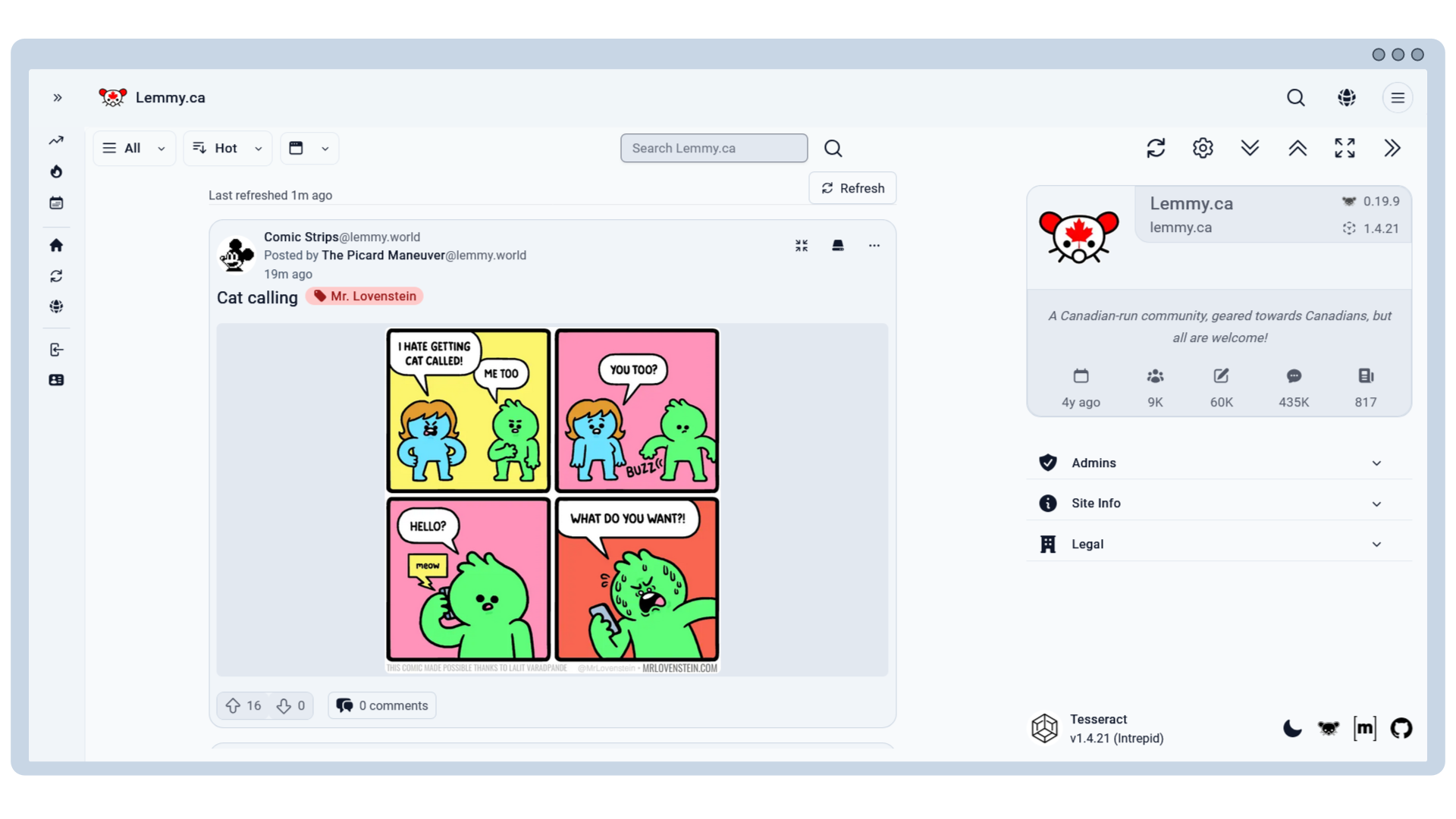1456x819 pixels.
Task: Click the login icon in left sidebar
Action: (x=56, y=350)
